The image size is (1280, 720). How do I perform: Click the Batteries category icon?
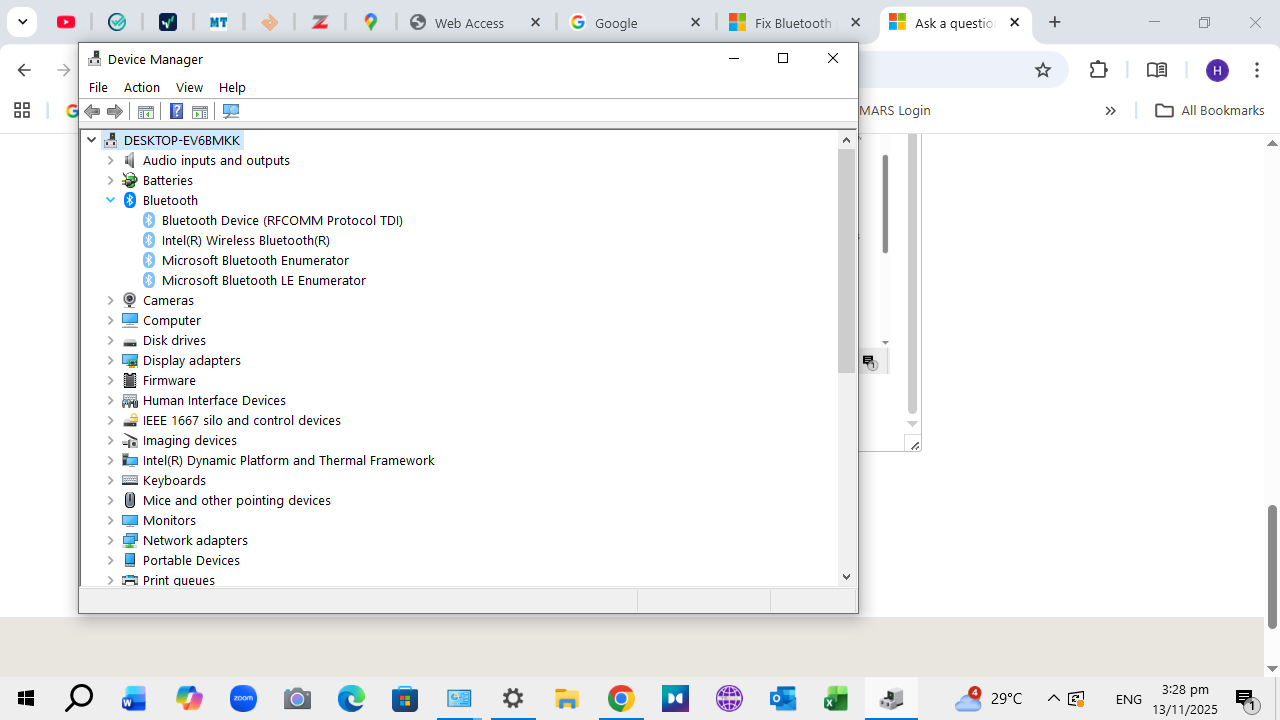click(x=130, y=180)
